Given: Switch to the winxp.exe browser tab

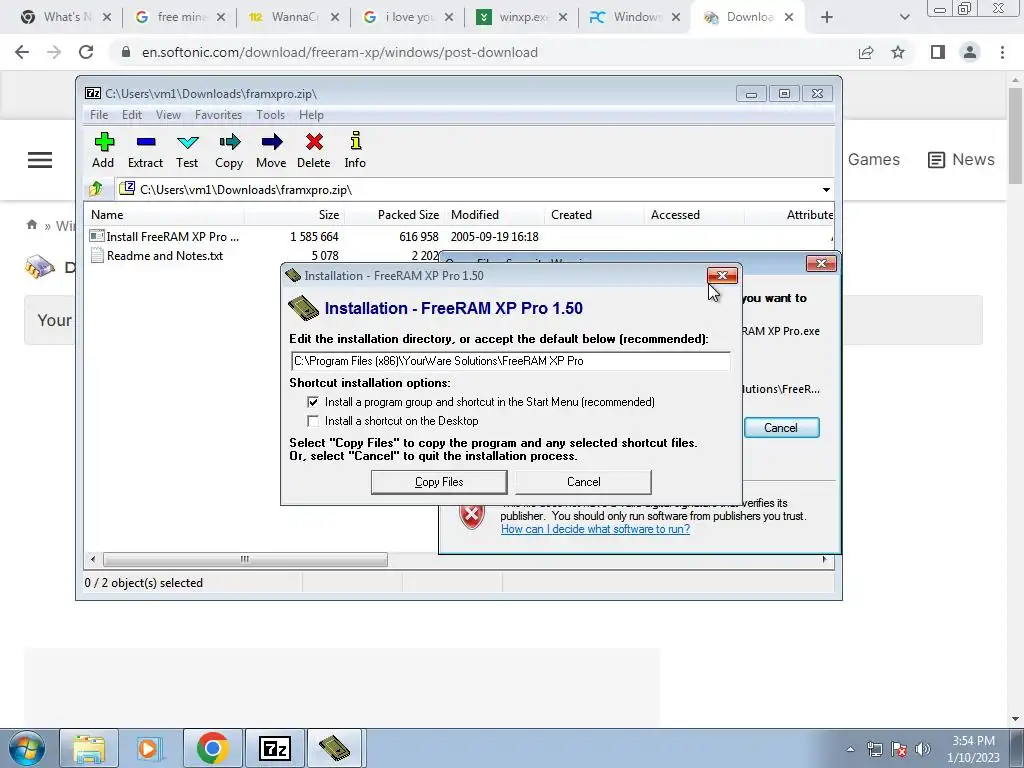Looking at the screenshot, I should click(x=522, y=17).
